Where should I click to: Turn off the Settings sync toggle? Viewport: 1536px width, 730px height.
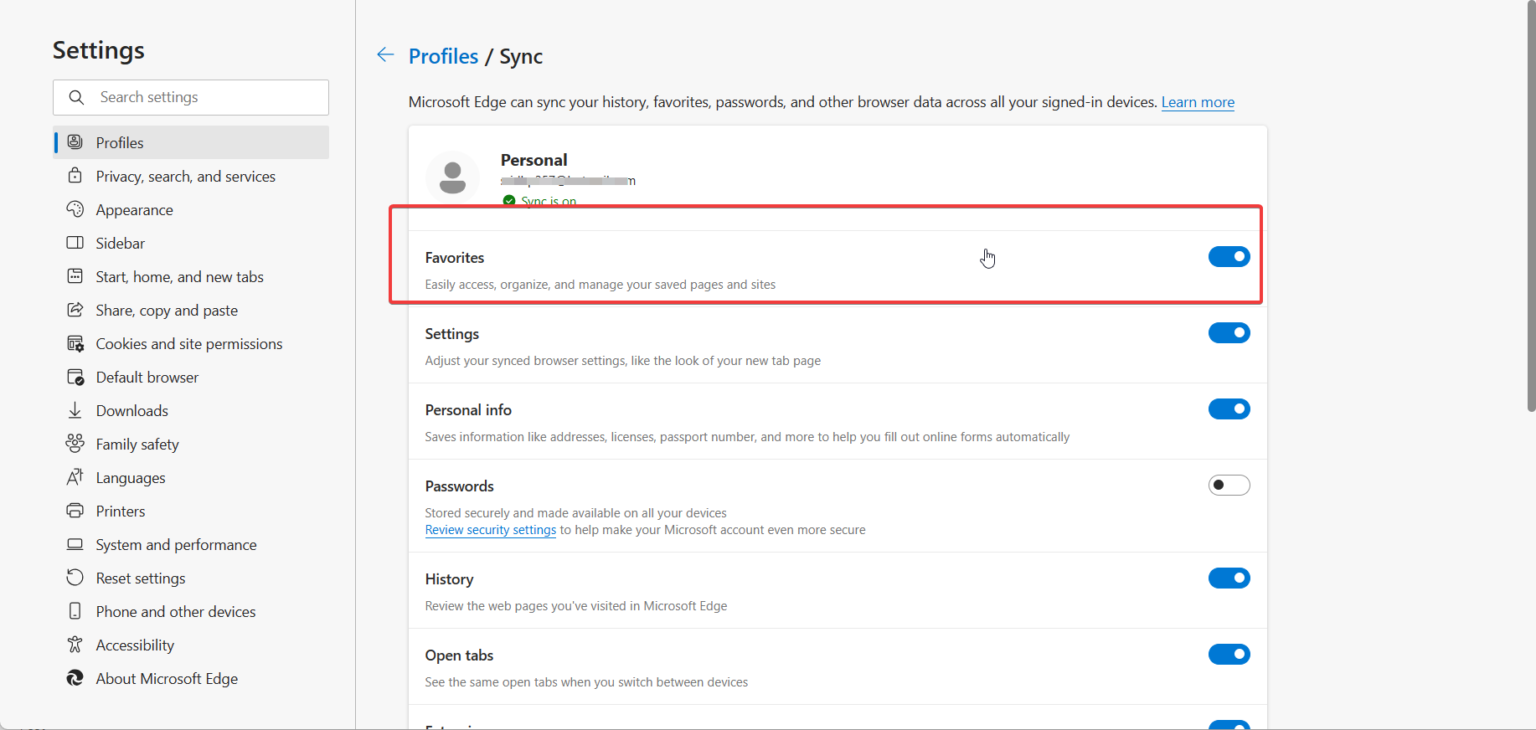click(x=1229, y=333)
